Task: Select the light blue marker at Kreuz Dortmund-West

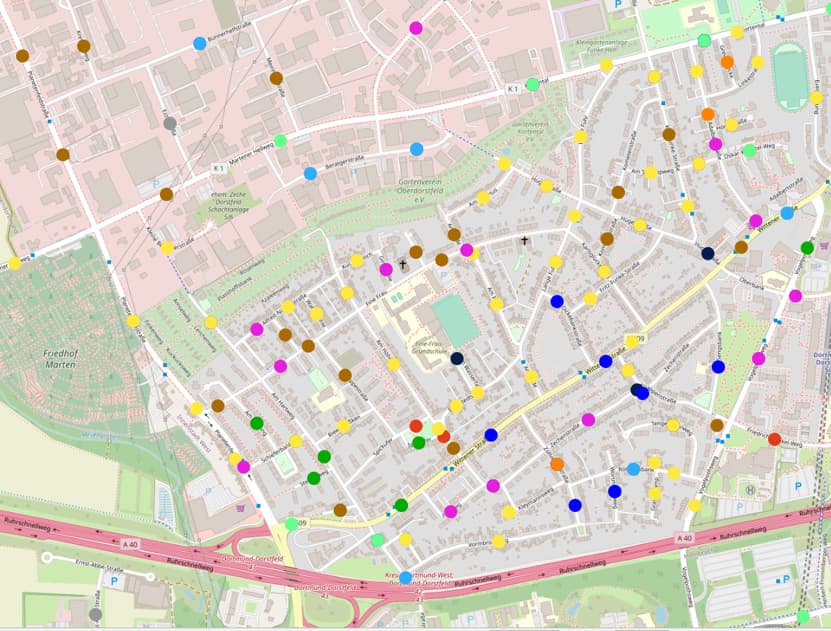Action: pyautogui.click(x=405, y=577)
